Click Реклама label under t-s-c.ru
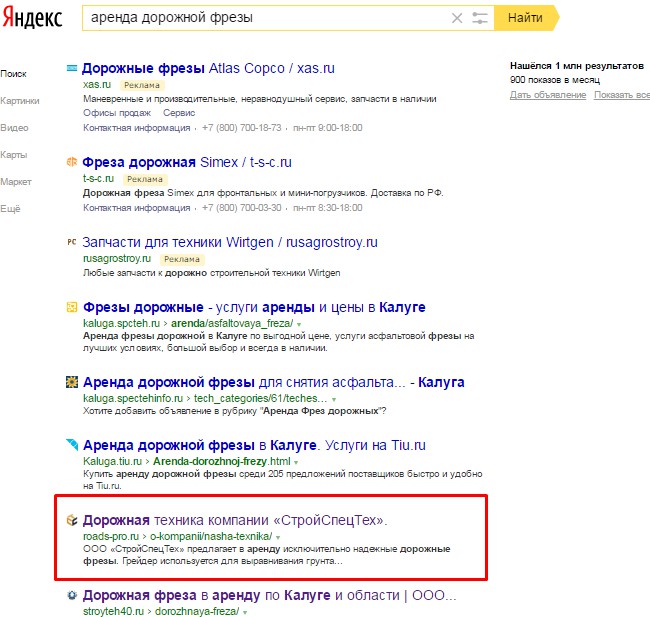The height and width of the screenshot is (617, 650). click(x=145, y=179)
